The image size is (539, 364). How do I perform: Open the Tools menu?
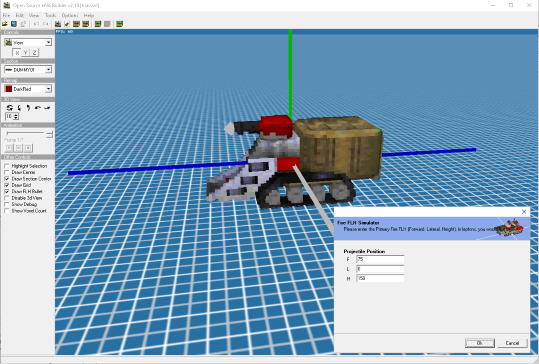point(50,15)
